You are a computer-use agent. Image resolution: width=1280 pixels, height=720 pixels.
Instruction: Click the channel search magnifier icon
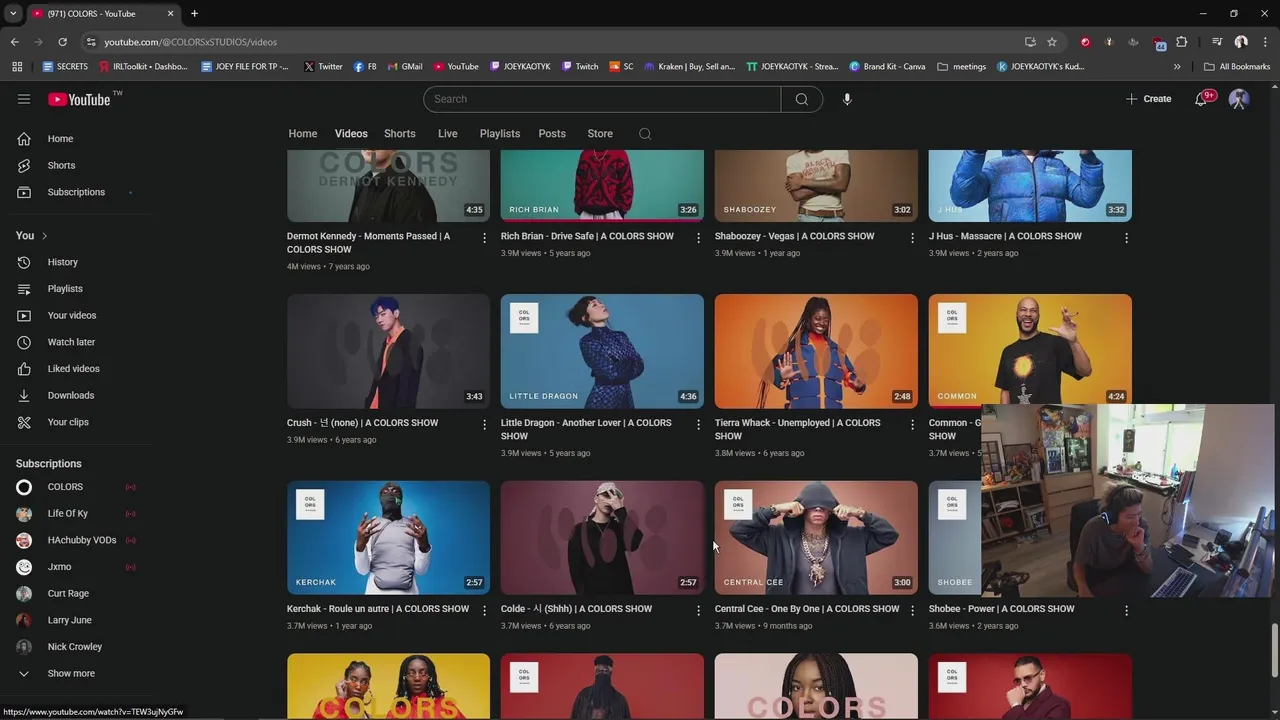point(645,134)
